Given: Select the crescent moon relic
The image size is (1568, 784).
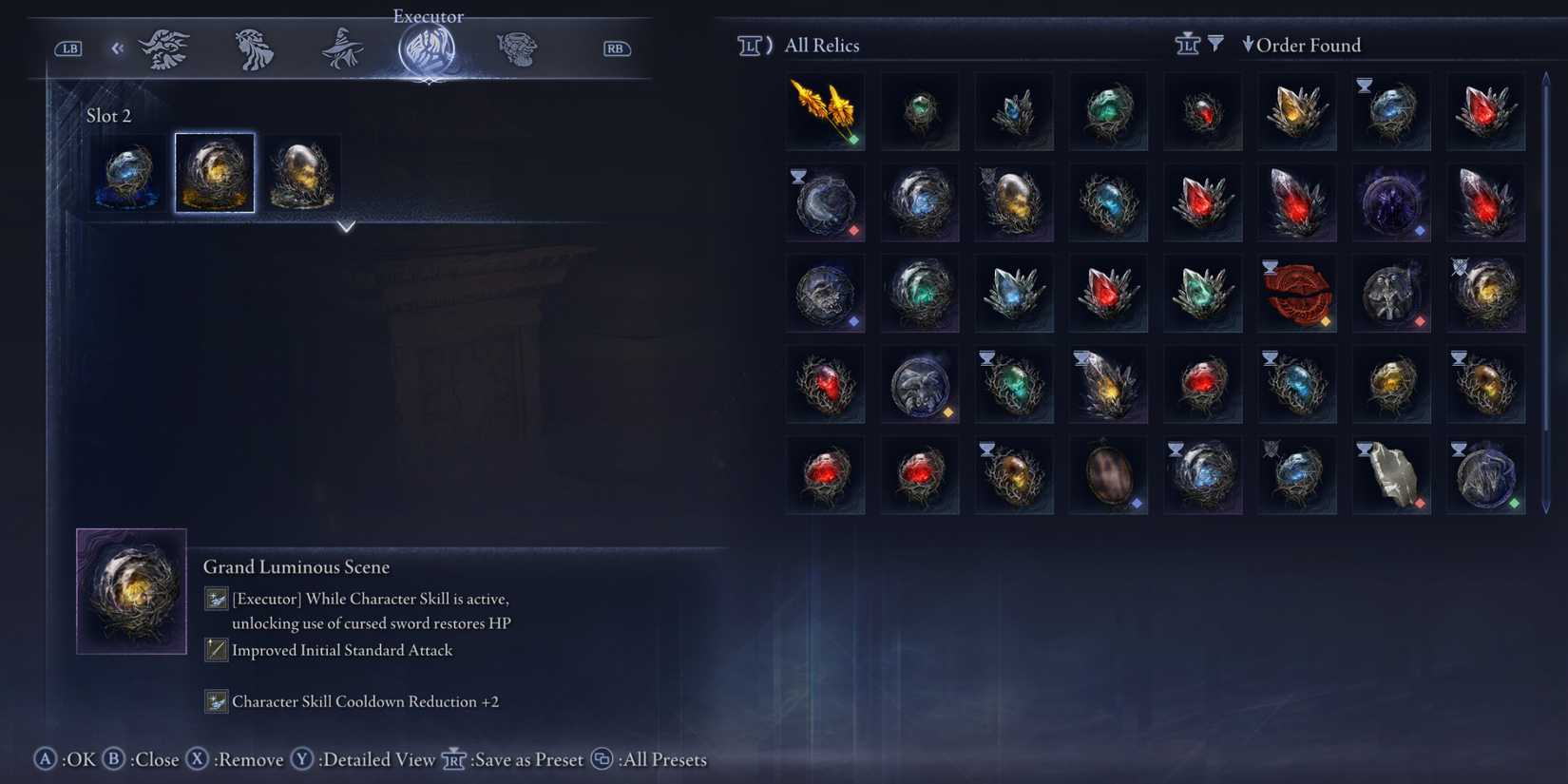Looking at the screenshot, I should (825, 202).
